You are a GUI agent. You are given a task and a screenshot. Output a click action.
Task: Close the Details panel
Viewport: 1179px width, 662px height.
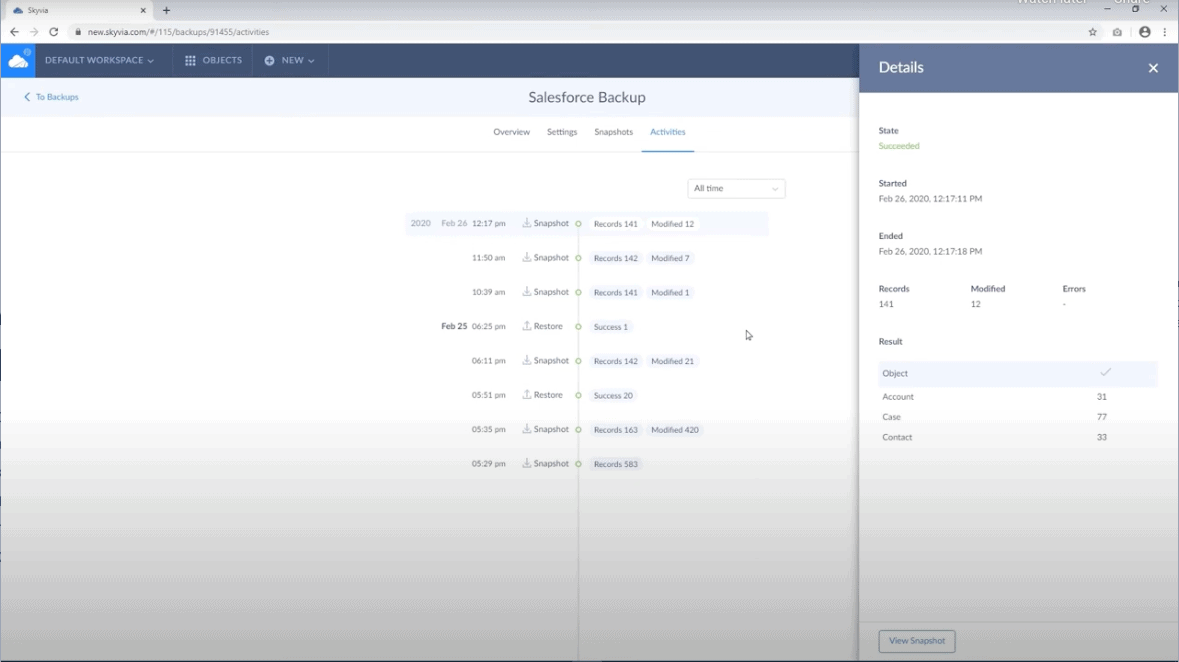click(x=1152, y=68)
